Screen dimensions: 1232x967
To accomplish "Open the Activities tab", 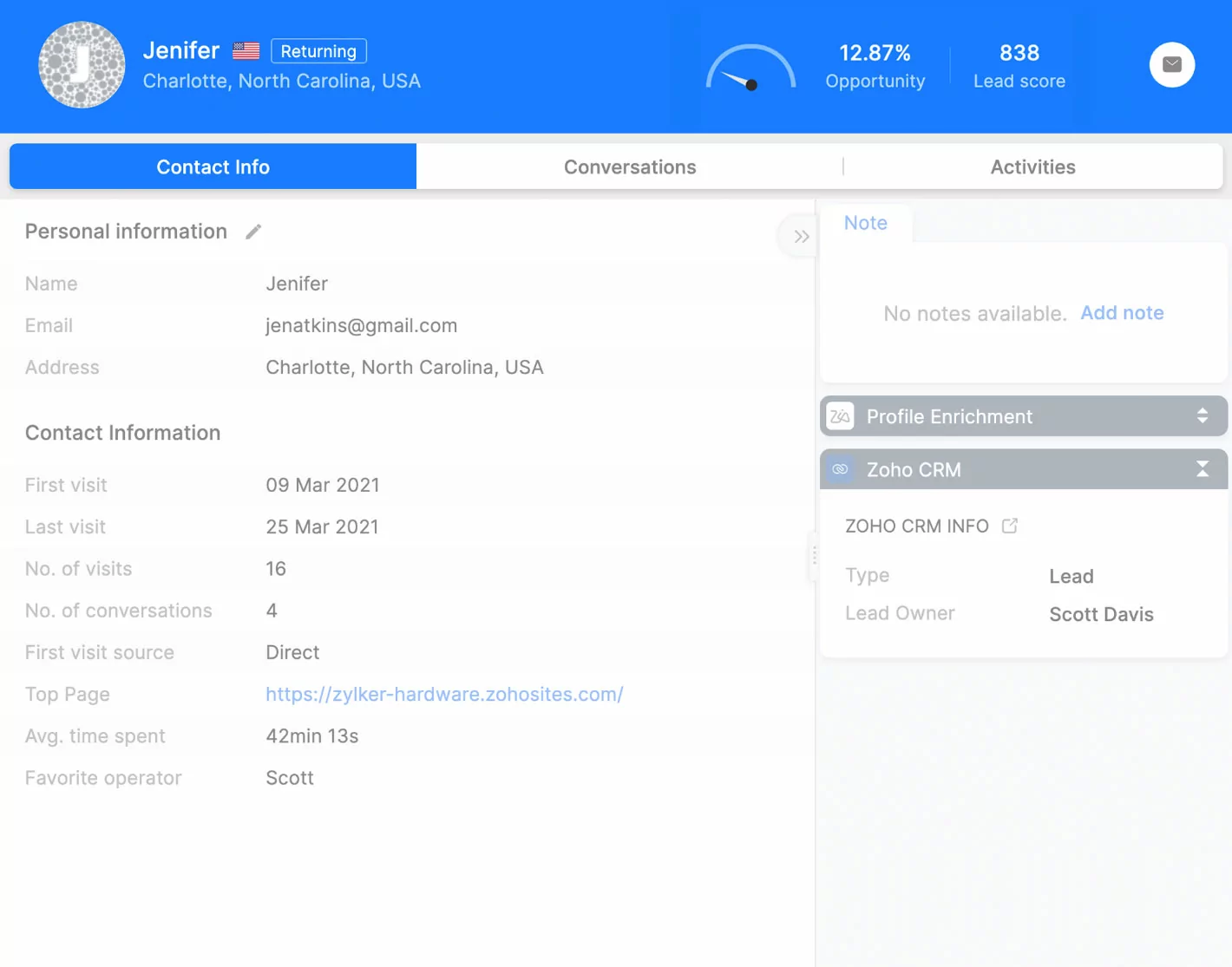I will [x=1032, y=167].
